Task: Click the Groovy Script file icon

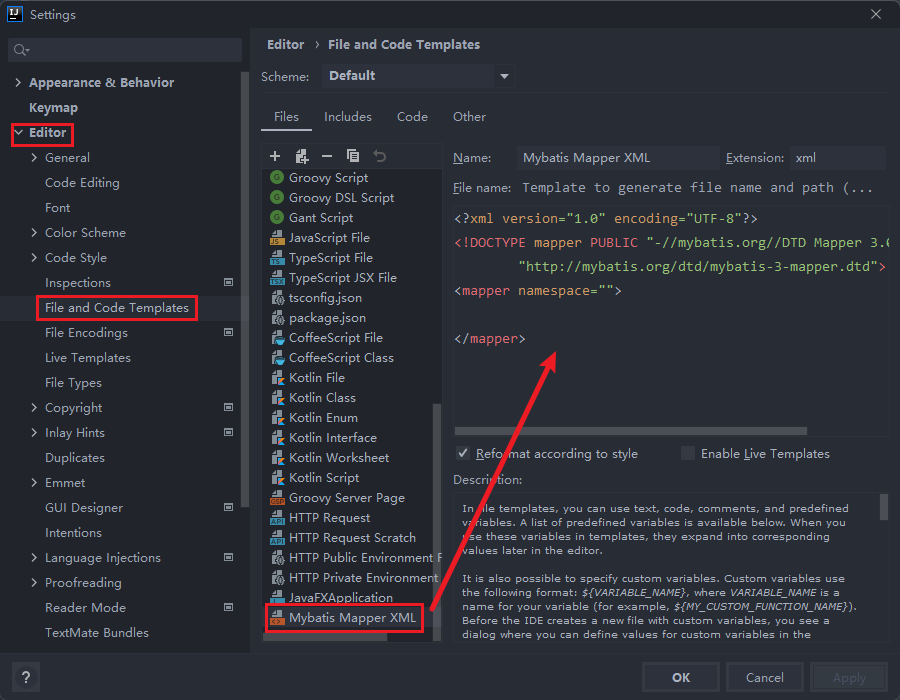Action: (277, 178)
